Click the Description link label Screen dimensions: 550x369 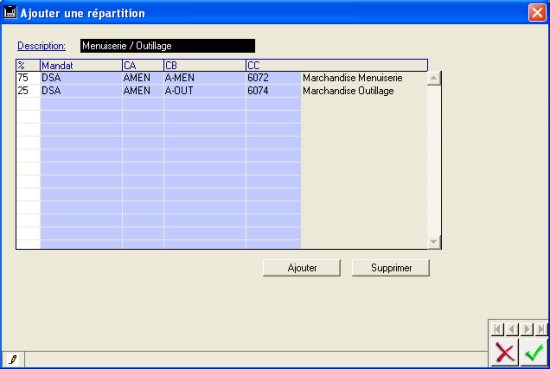tap(41, 46)
